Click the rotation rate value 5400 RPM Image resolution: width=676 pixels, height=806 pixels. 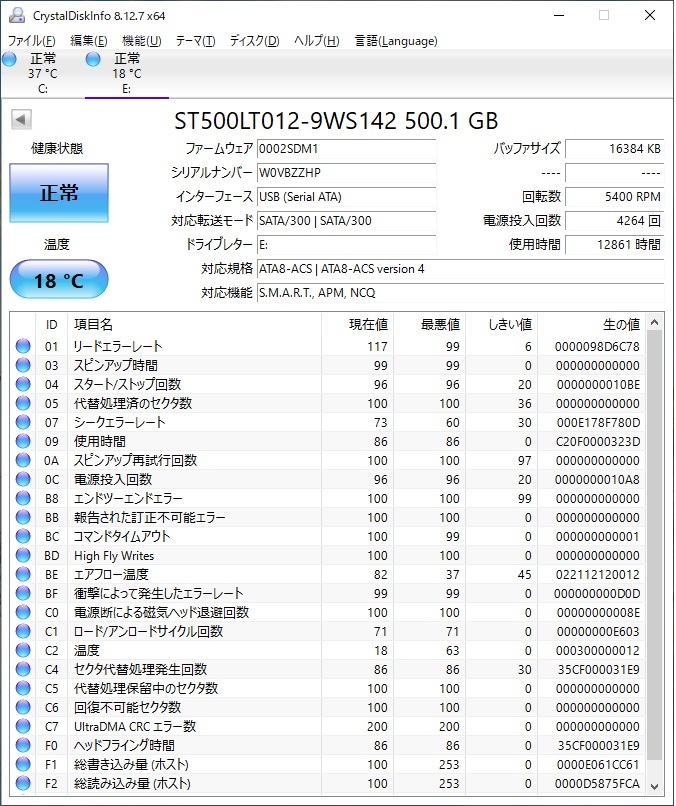(615, 197)
